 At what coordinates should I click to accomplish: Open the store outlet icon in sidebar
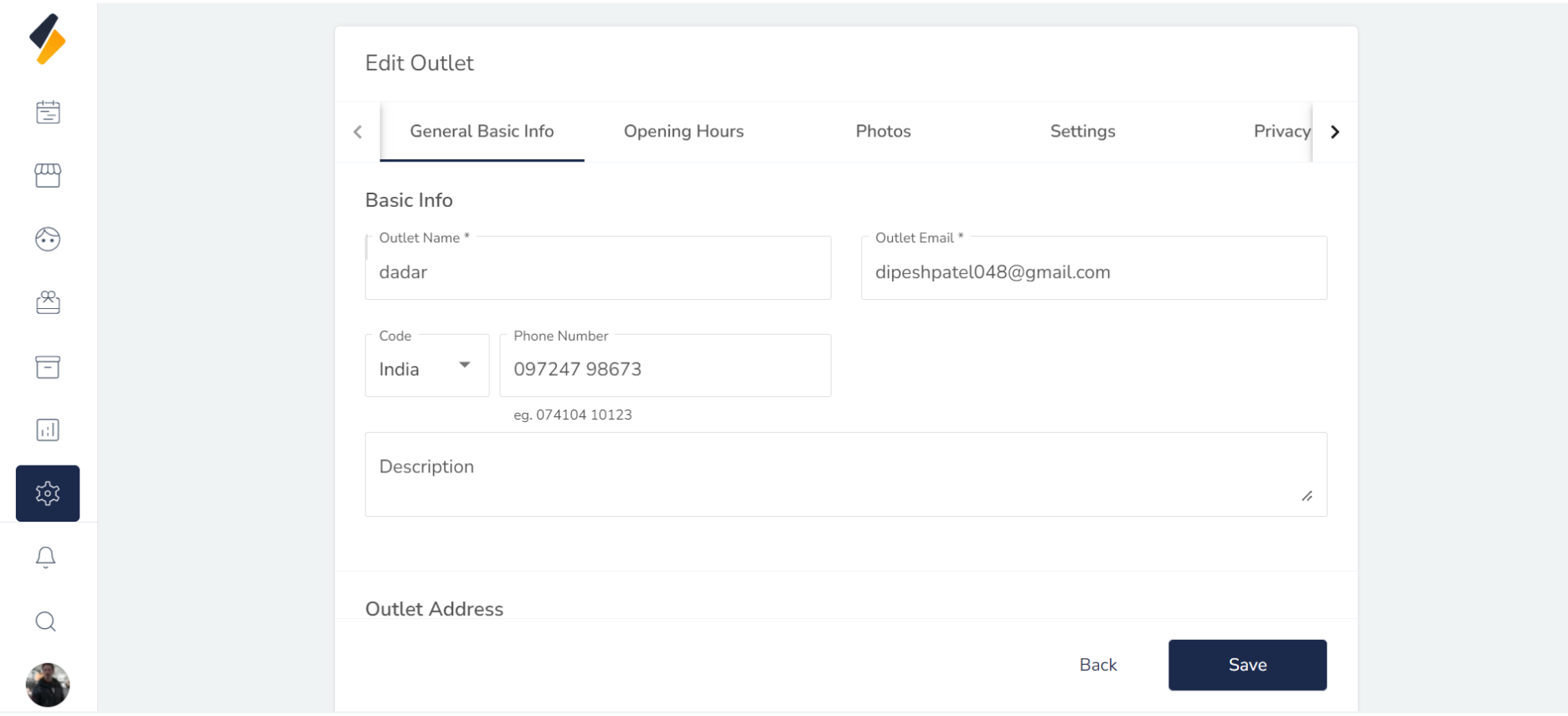pyautogui.click(x=48, y=175)
